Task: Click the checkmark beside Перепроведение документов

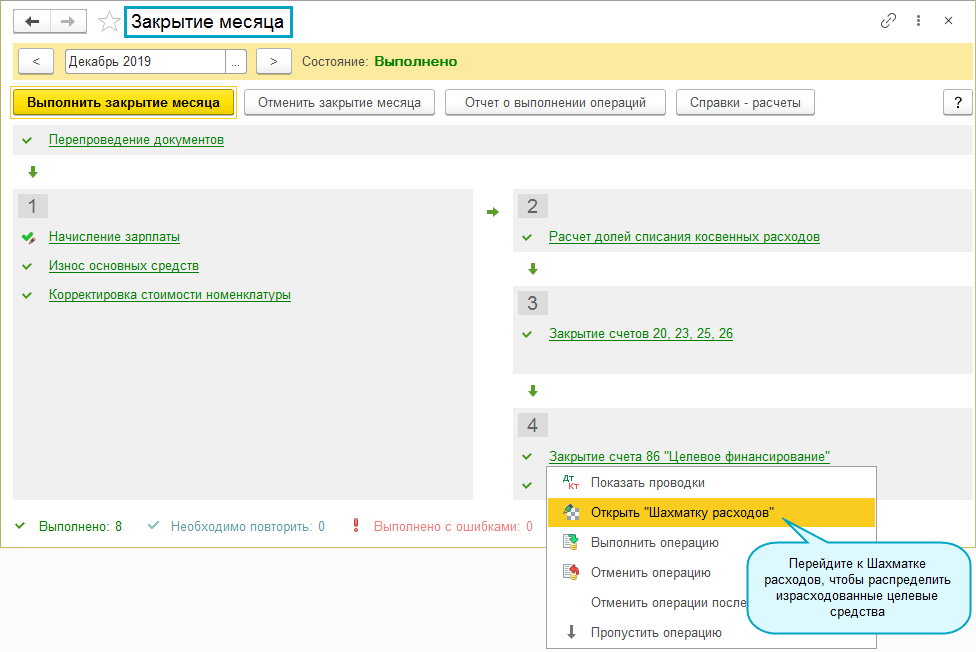Action: coord(27,140)
